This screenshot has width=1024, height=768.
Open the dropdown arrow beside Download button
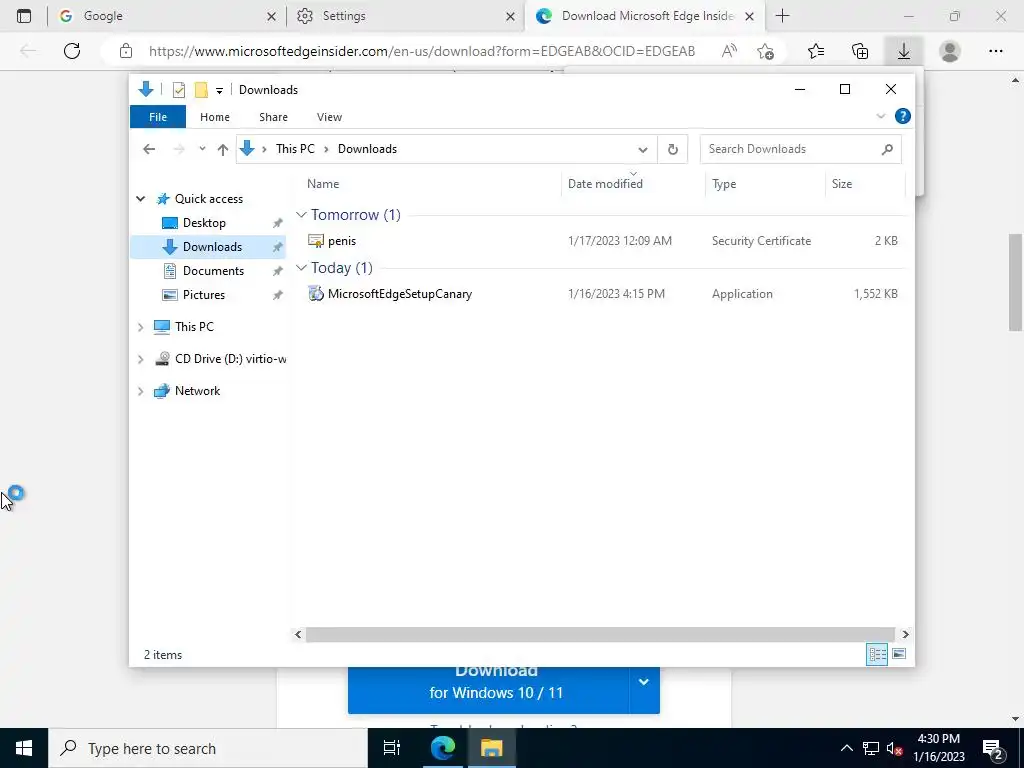click(644, 683)
